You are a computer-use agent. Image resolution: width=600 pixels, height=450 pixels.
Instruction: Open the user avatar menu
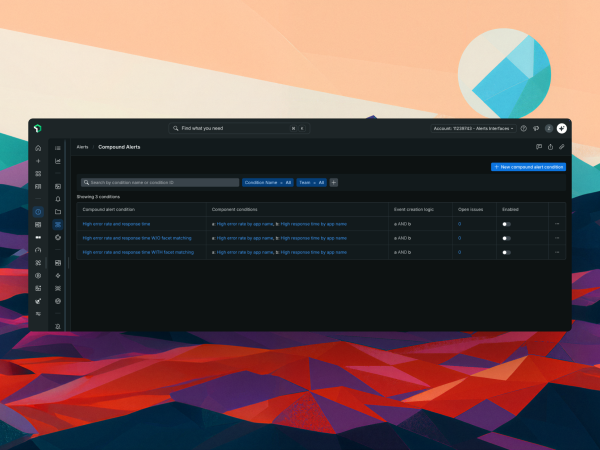549,129
